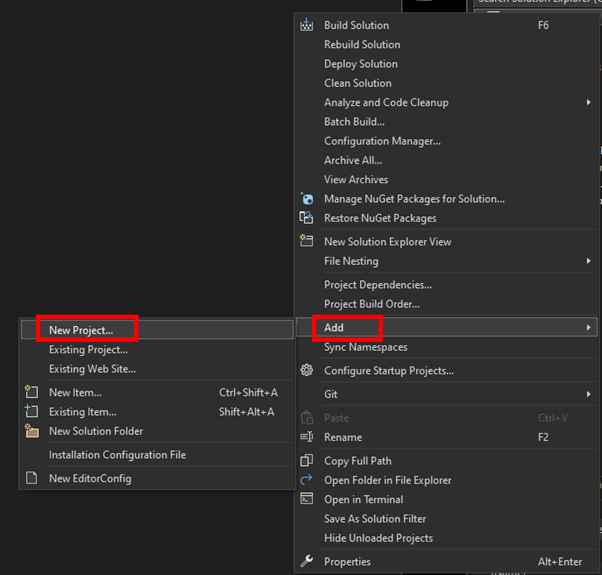The image size is (602, 575).
Task: Click the Open Folder in File Explorer icon
Action: tap(307, 480)
